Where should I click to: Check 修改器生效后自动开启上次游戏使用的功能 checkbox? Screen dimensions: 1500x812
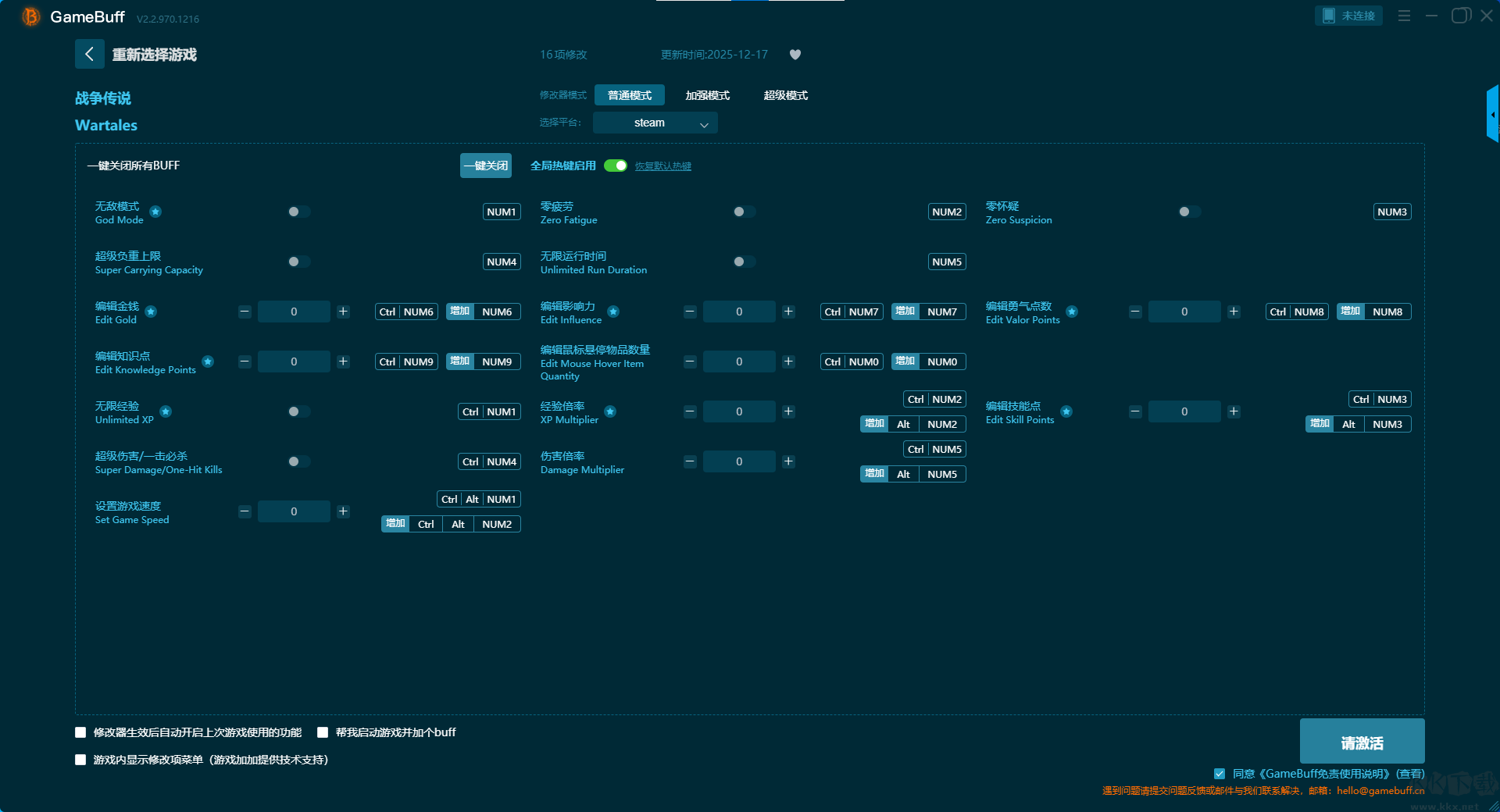80,732
